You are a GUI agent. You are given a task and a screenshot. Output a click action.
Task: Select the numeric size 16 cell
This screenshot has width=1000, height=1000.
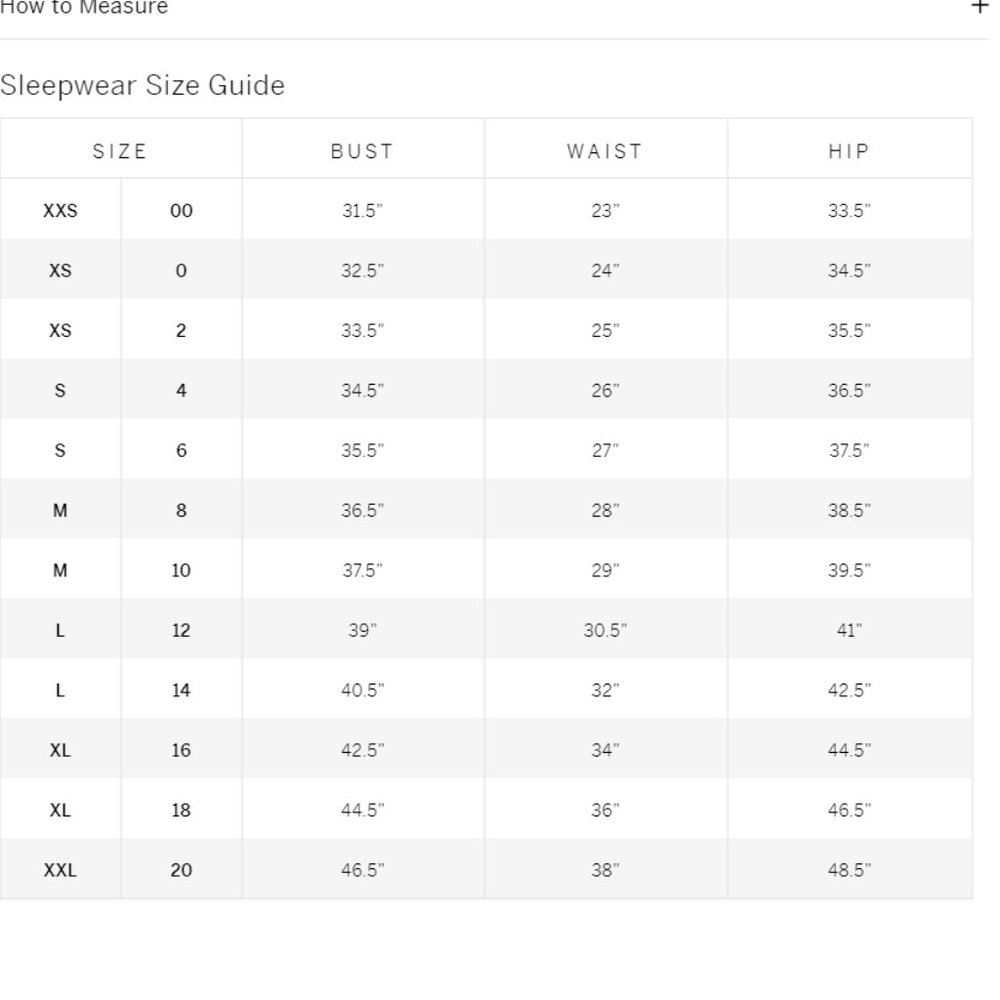tap(181, 750)
